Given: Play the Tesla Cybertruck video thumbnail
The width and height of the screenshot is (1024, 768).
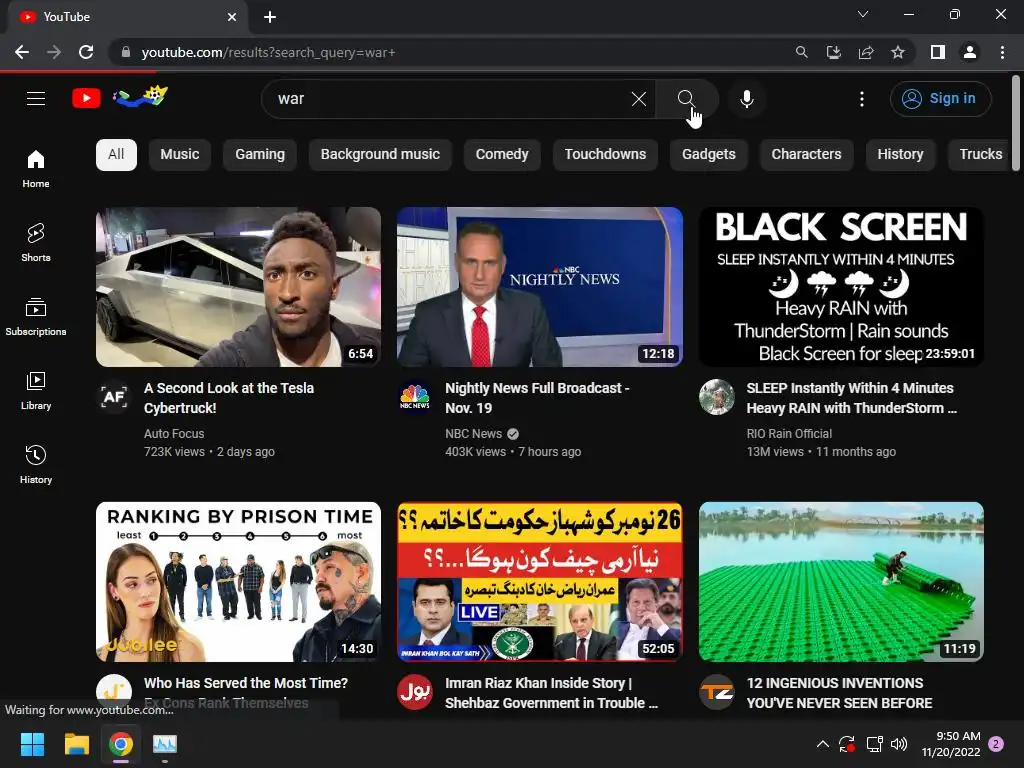Looking at the screenshot, I should pos(238,287).
